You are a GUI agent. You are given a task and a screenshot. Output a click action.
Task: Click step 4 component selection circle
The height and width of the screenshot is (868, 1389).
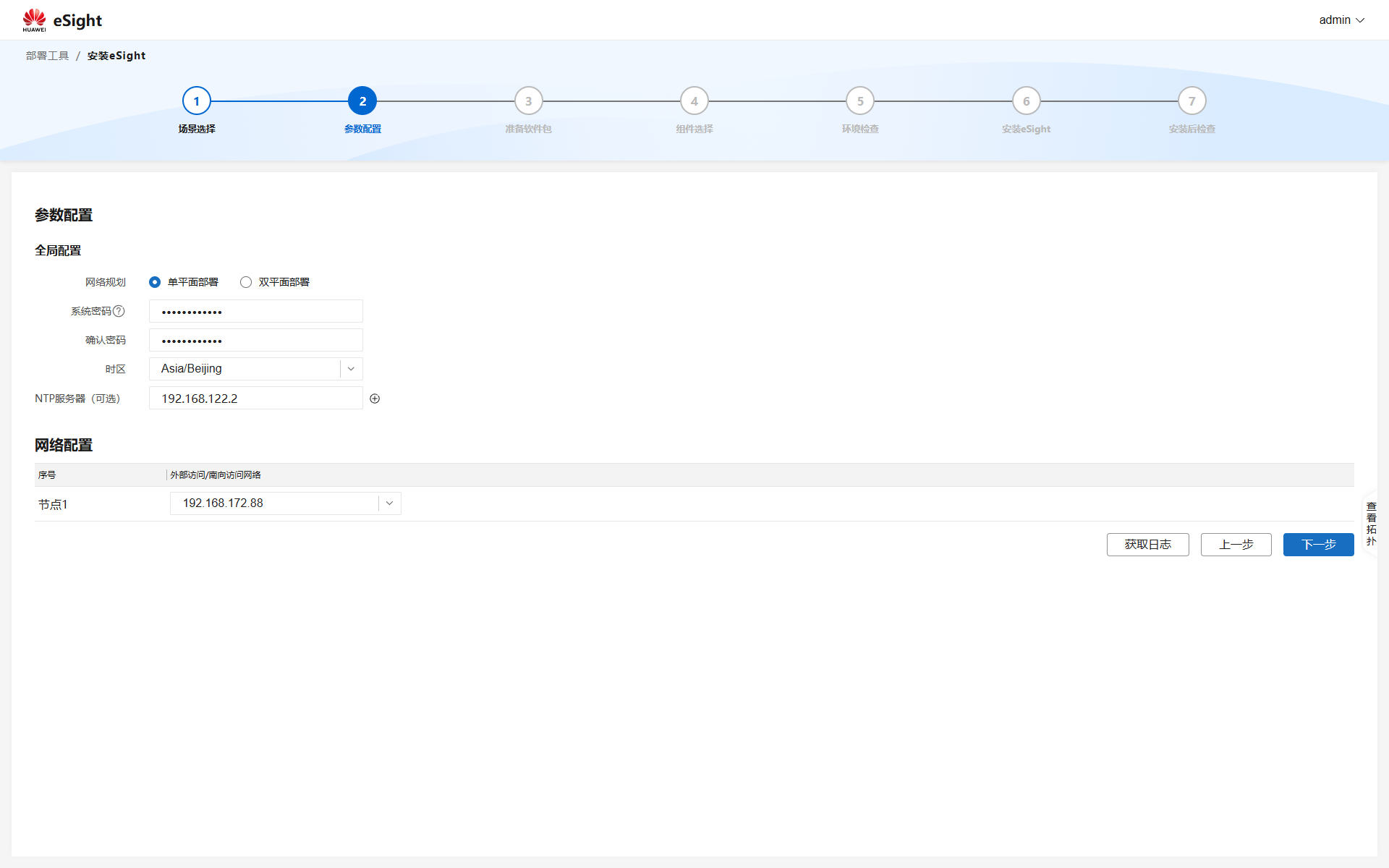pyautogui.click(x=694, y=101)
